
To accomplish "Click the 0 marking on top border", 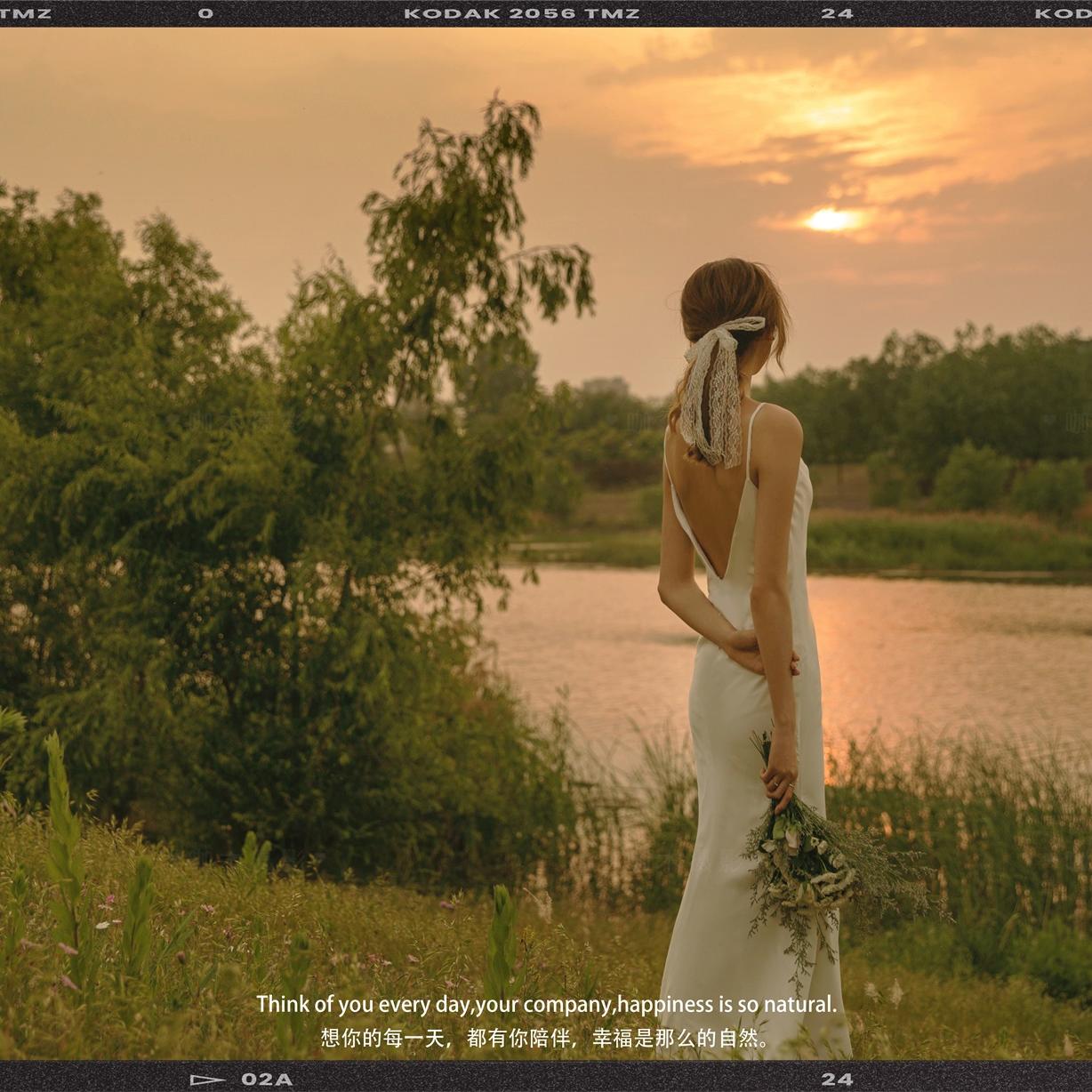I will (x=206, y=13).
